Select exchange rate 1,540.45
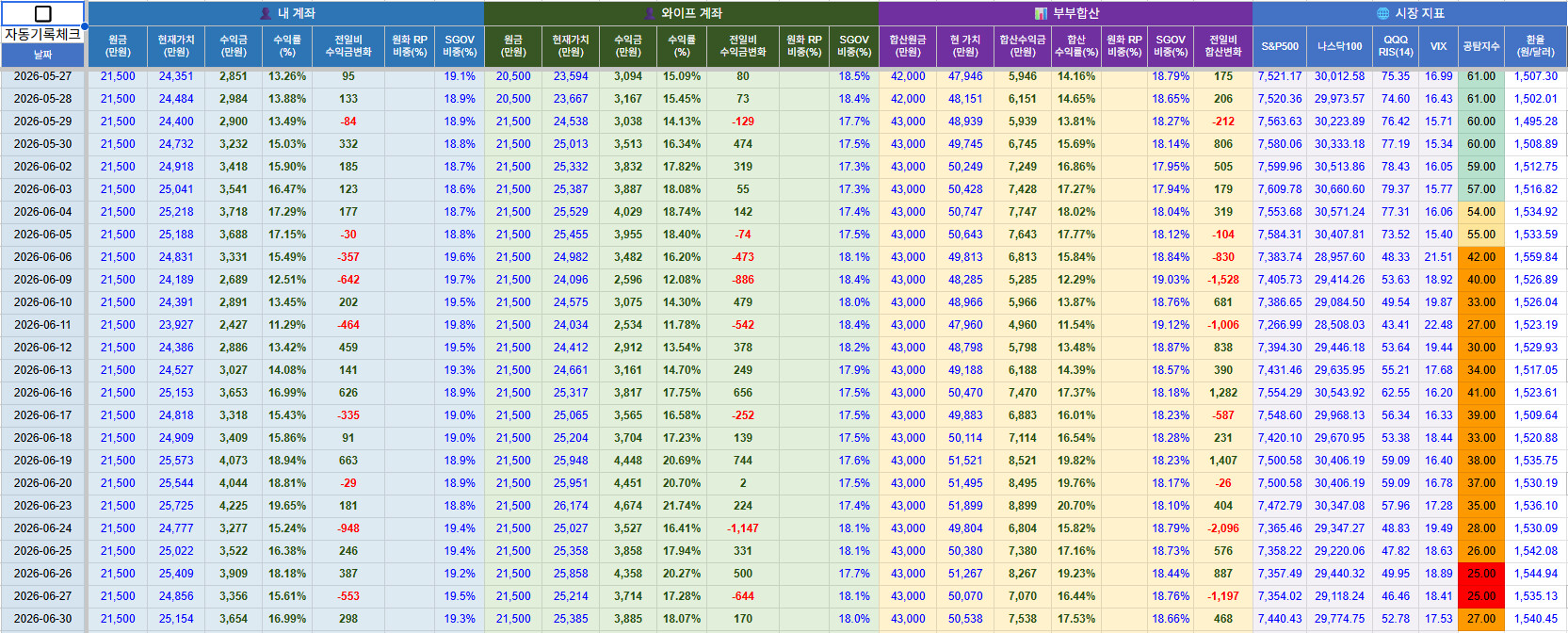 1536,619
